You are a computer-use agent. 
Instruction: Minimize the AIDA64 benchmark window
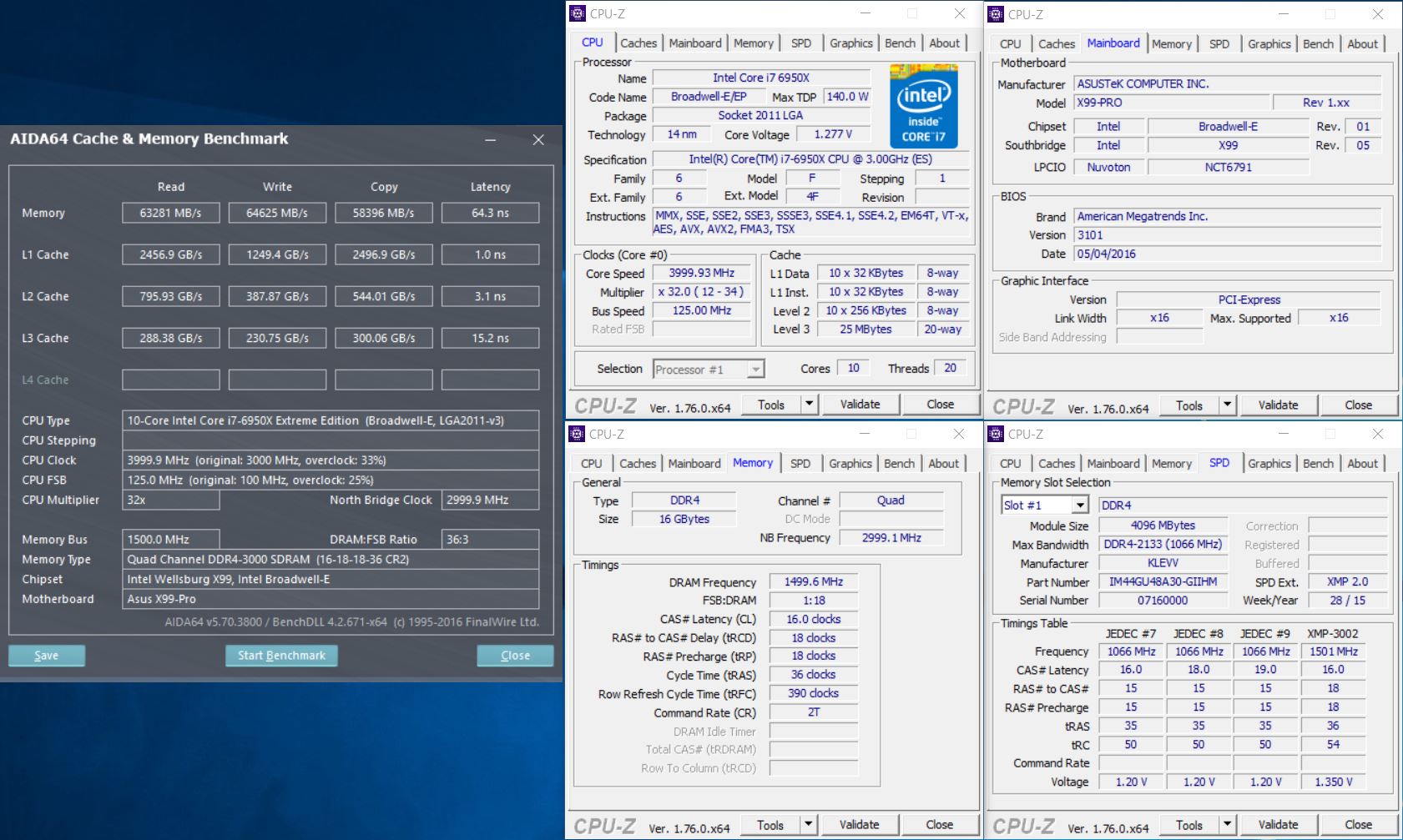[x=491, y=139]
